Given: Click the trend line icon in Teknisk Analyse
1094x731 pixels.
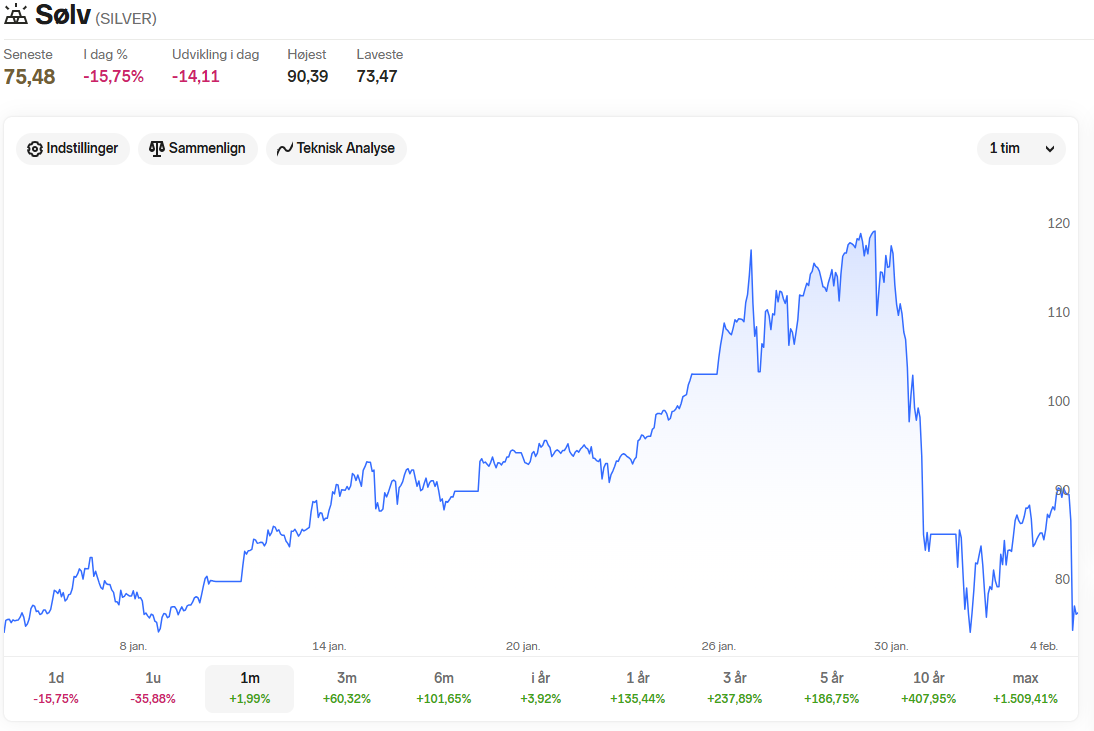Looking at the screenshot, I should click(285, 149).
